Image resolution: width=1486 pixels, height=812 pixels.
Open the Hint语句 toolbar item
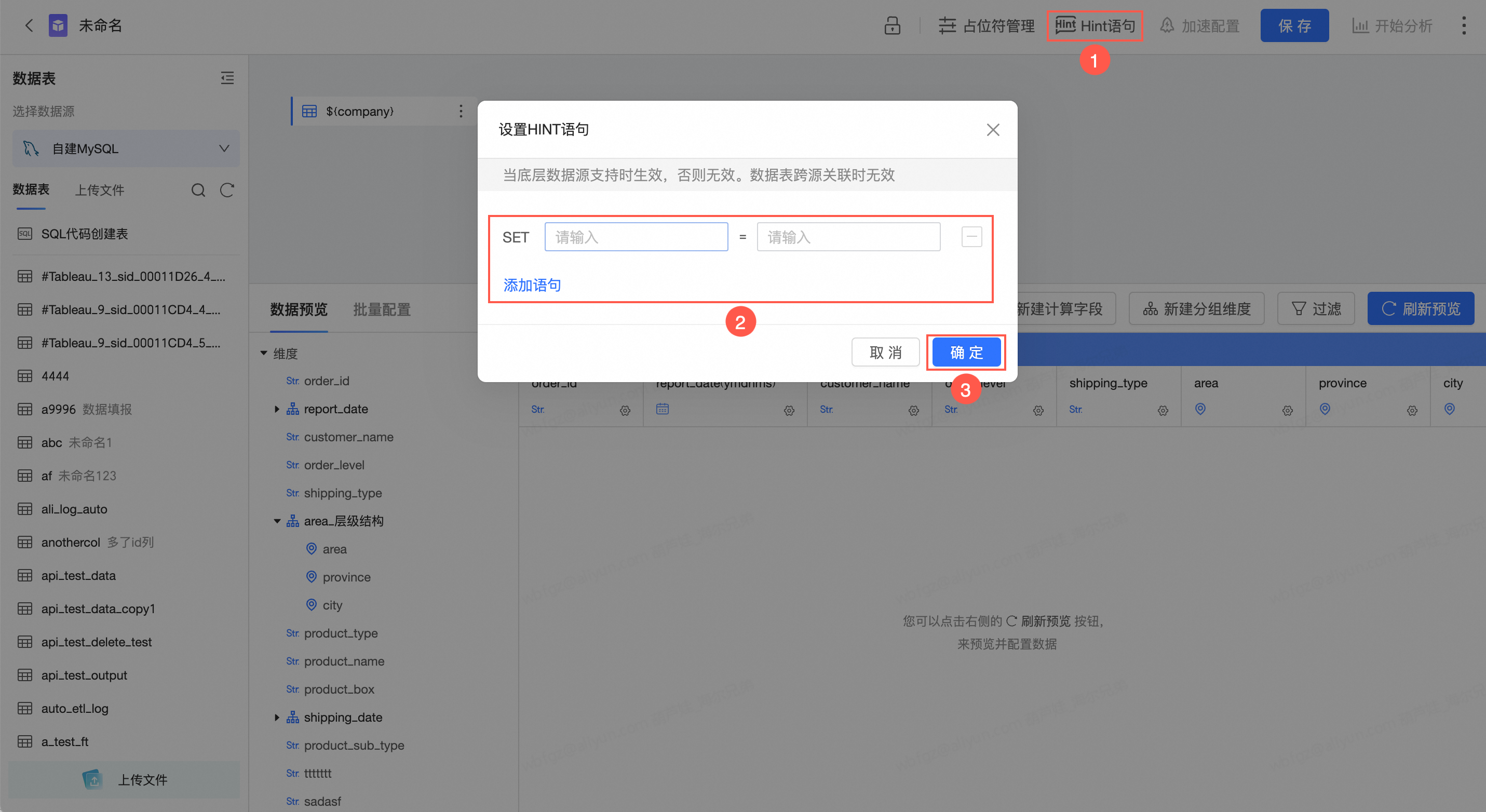pyautogui.click(x=1095, y=26)
